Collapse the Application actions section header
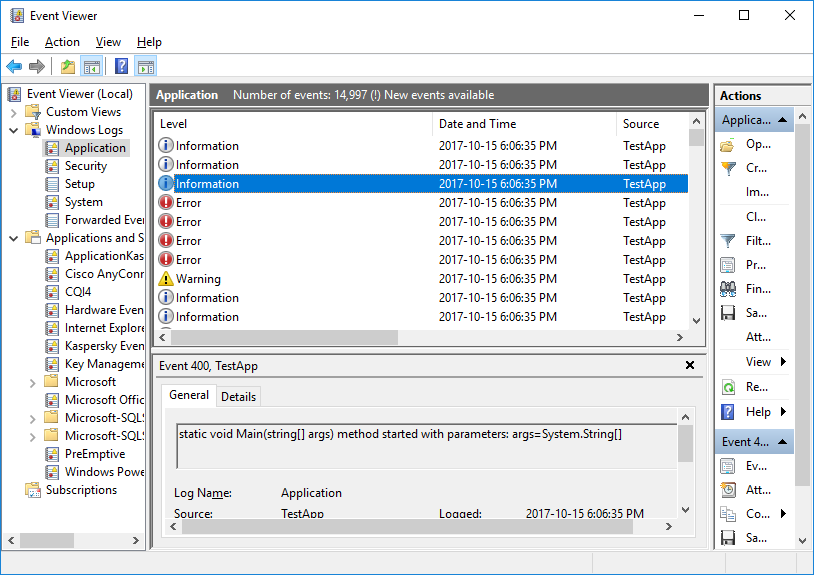Screen dimensions: 814x575 pos(754,120)
